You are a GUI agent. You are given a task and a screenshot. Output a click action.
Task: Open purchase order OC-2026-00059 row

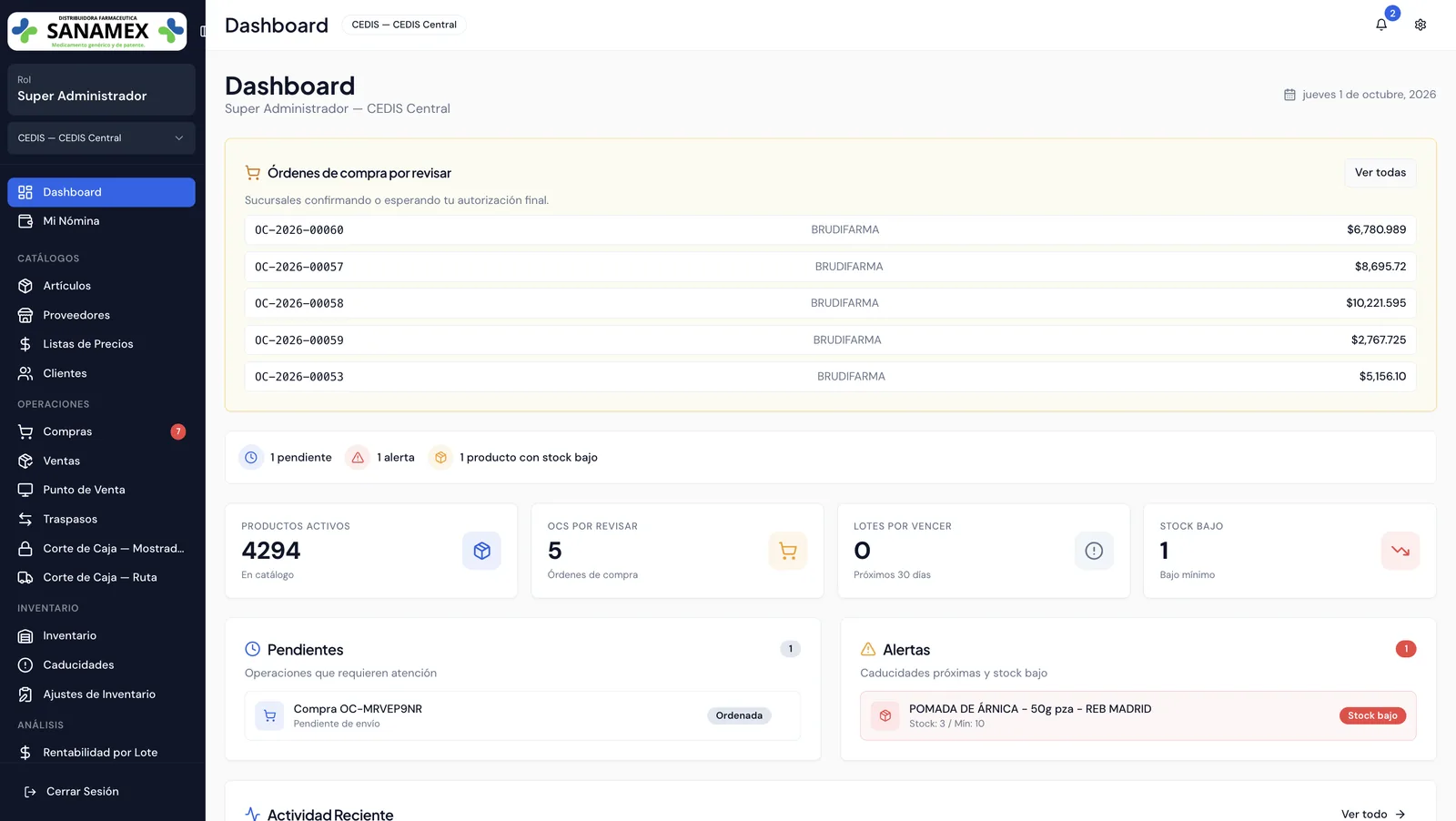[x=830, y=340]
